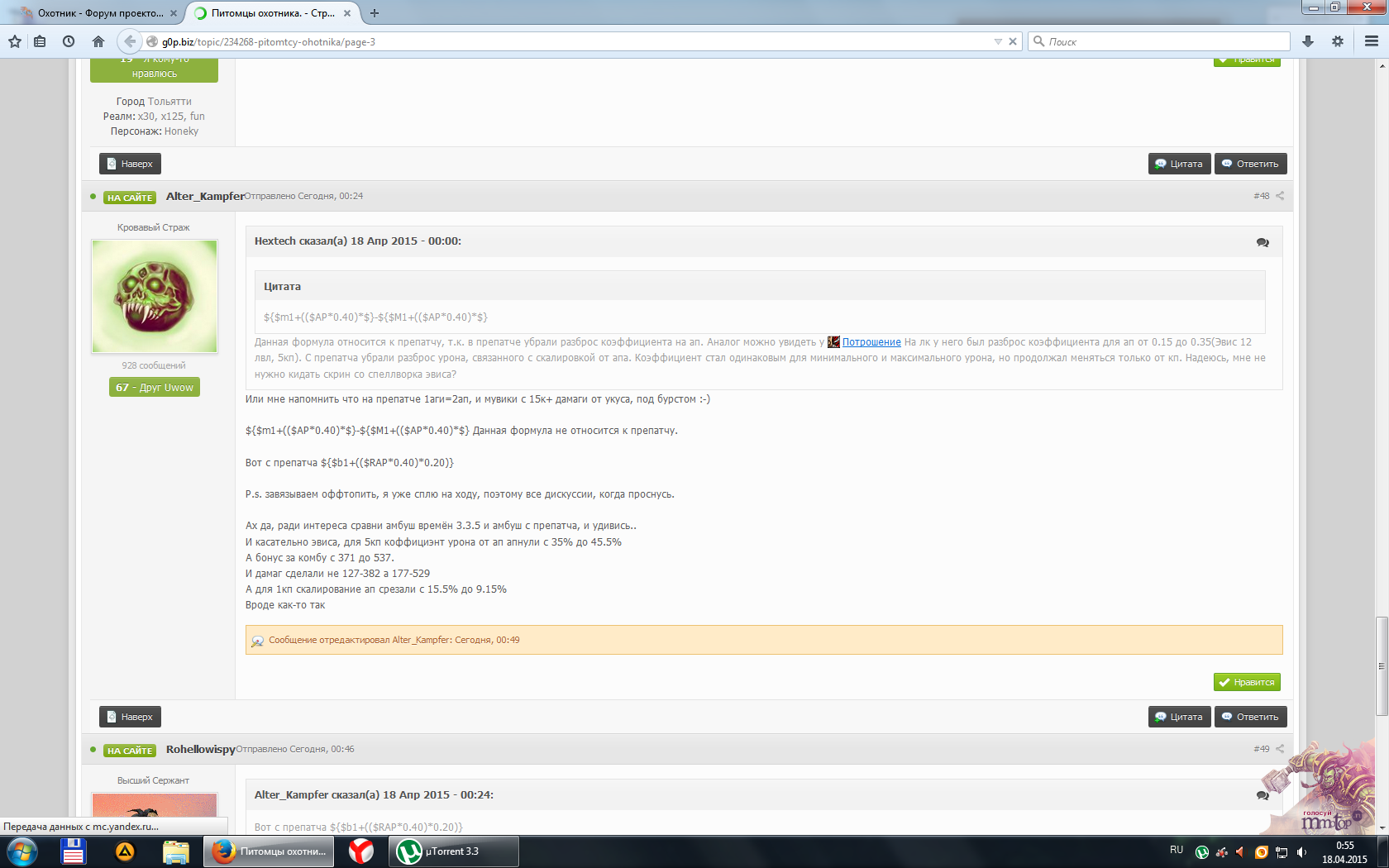This screenshot has width=1389, height=868.
Task: Toggle the Цитата multiquote button under post #48
Action: tap(1179, 717)
